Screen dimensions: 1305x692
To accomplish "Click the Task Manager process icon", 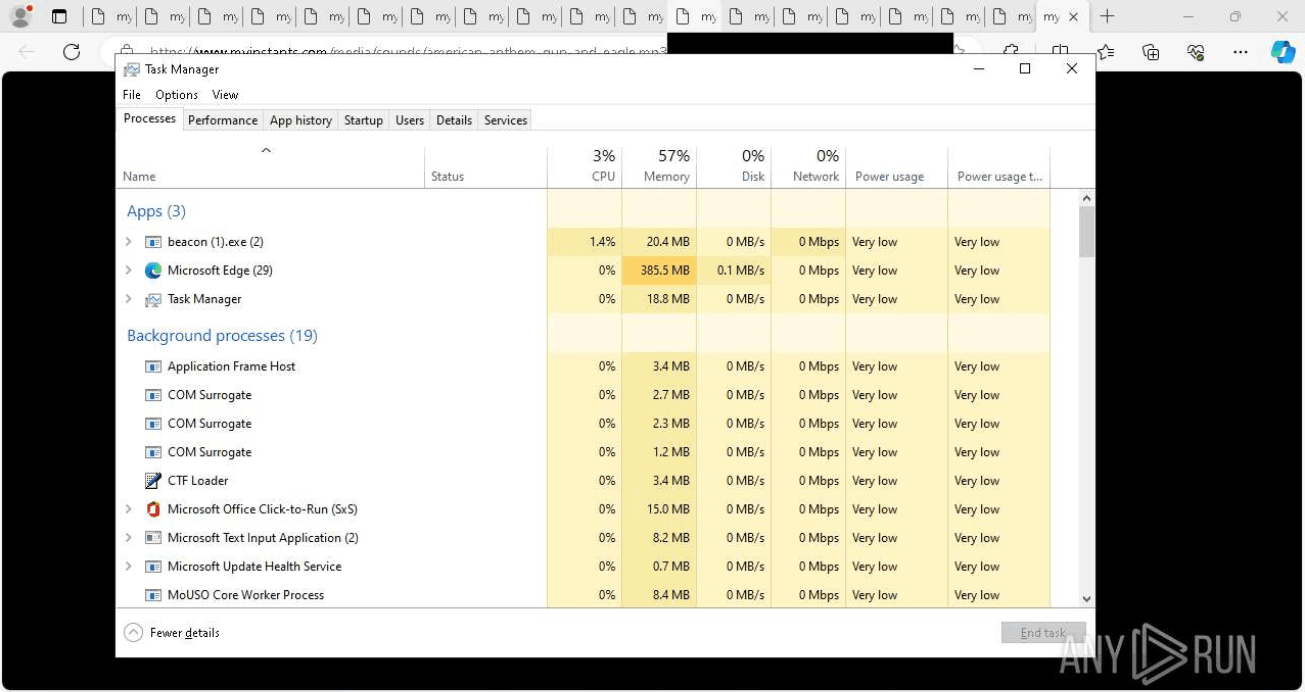I will 153,299.
